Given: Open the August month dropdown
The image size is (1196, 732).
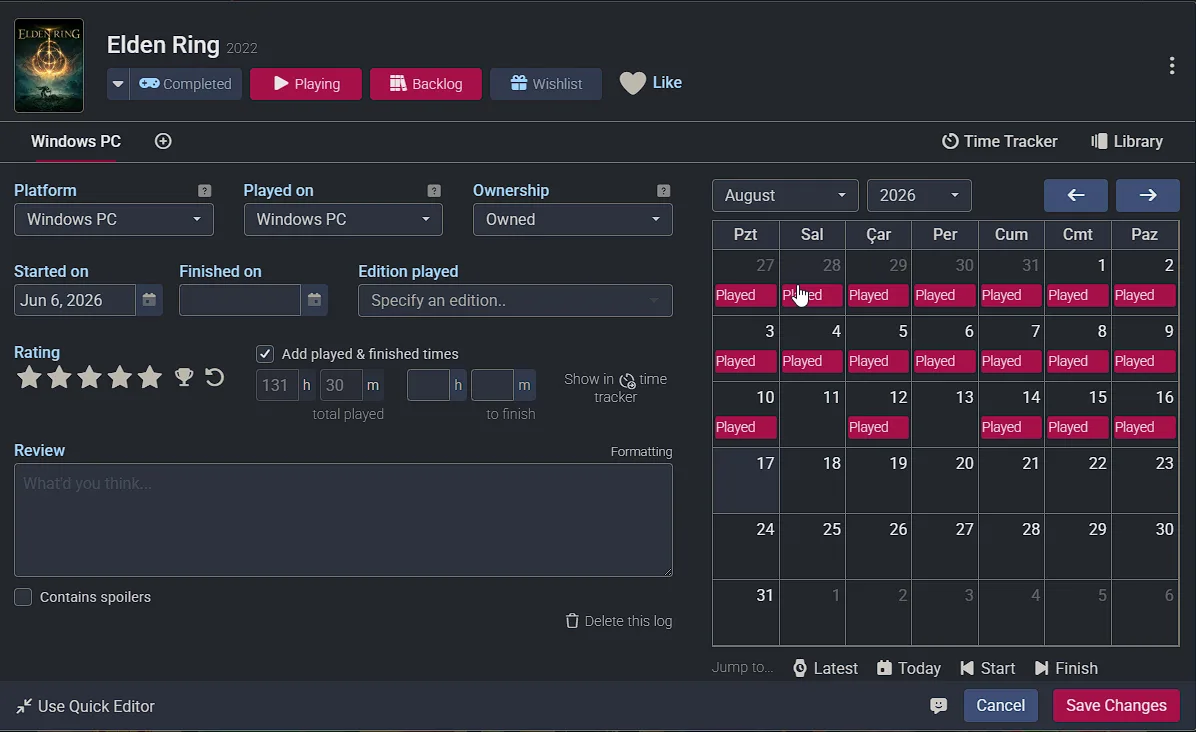Looking at the screenshot, I should pyautogui.click(x=785, y=195).
